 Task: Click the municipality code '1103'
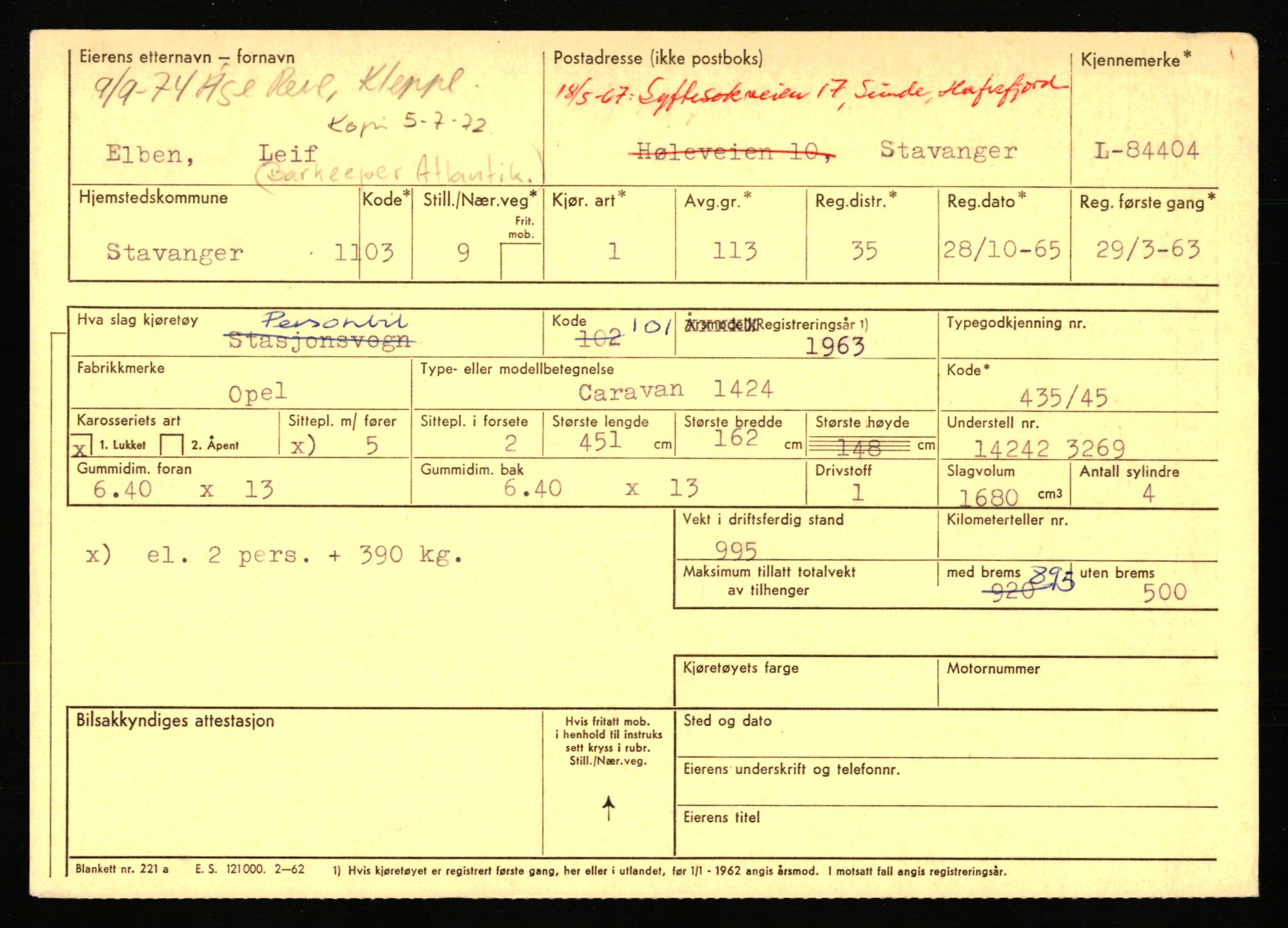coord(364,253)
